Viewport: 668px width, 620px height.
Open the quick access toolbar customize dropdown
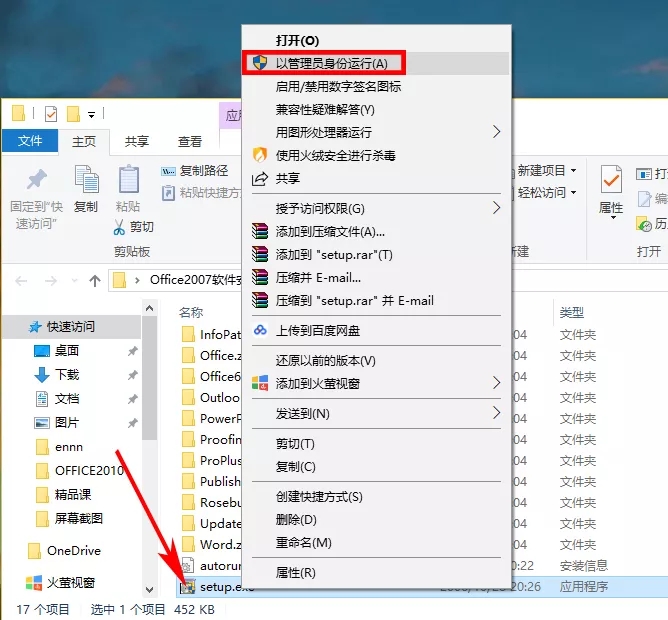[91, 115]
